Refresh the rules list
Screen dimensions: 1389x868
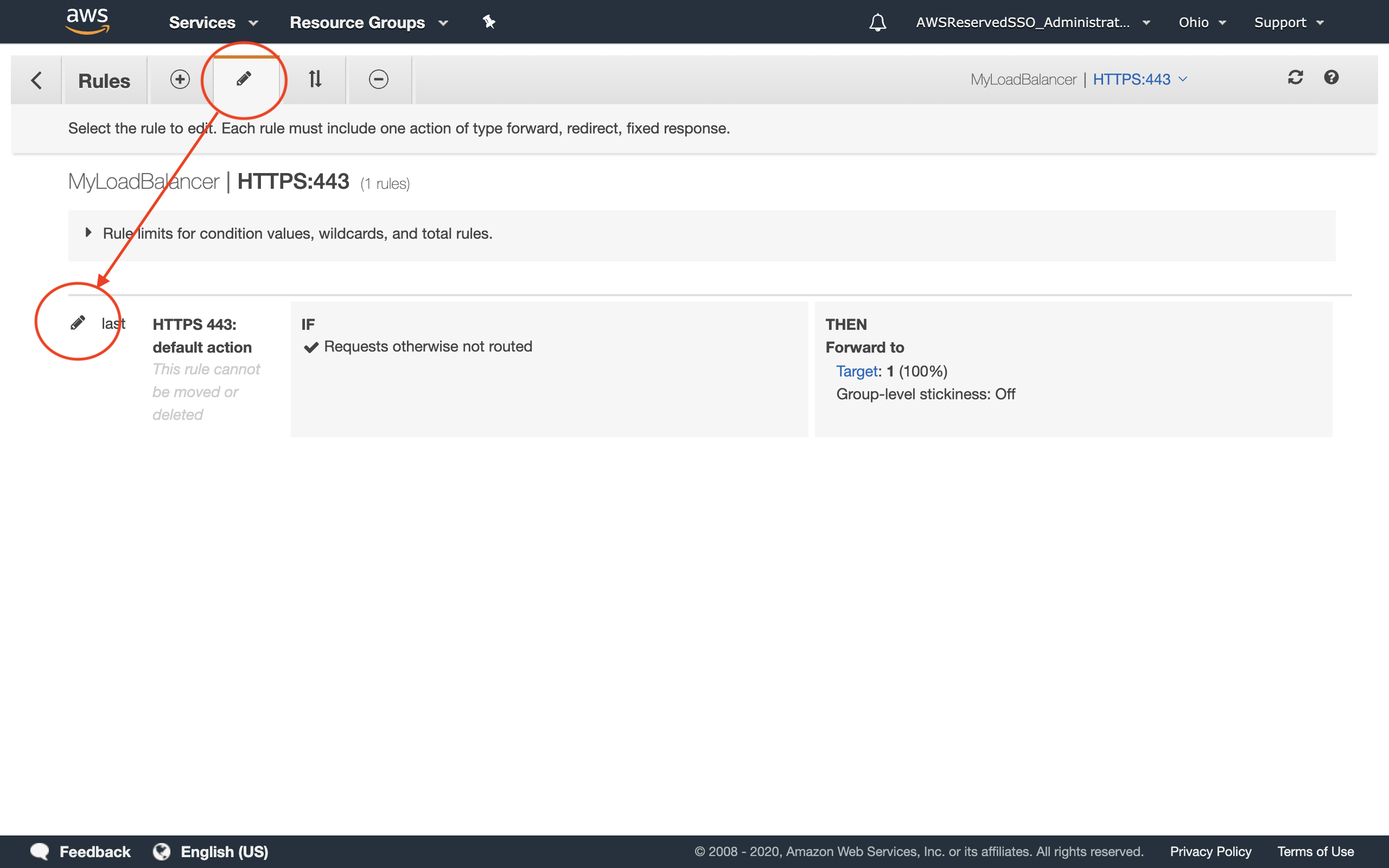pos(1296,78)
